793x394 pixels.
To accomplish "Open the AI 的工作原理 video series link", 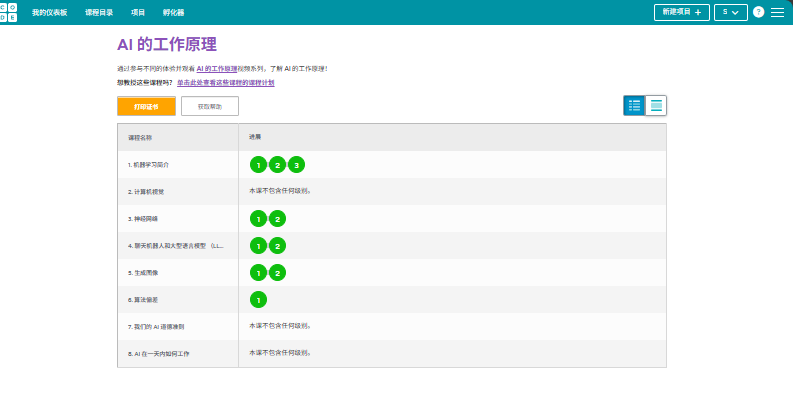I will 217,68.
